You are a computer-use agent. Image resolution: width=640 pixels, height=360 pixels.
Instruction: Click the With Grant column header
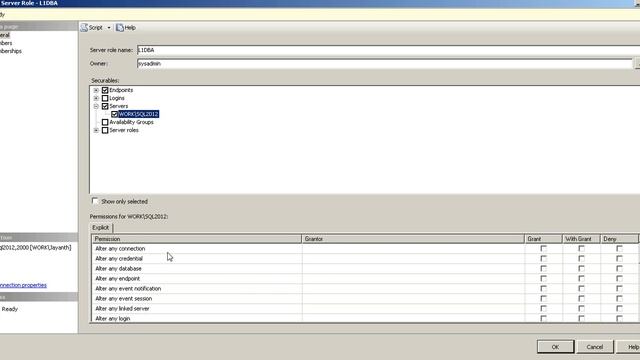click(581, 239)
